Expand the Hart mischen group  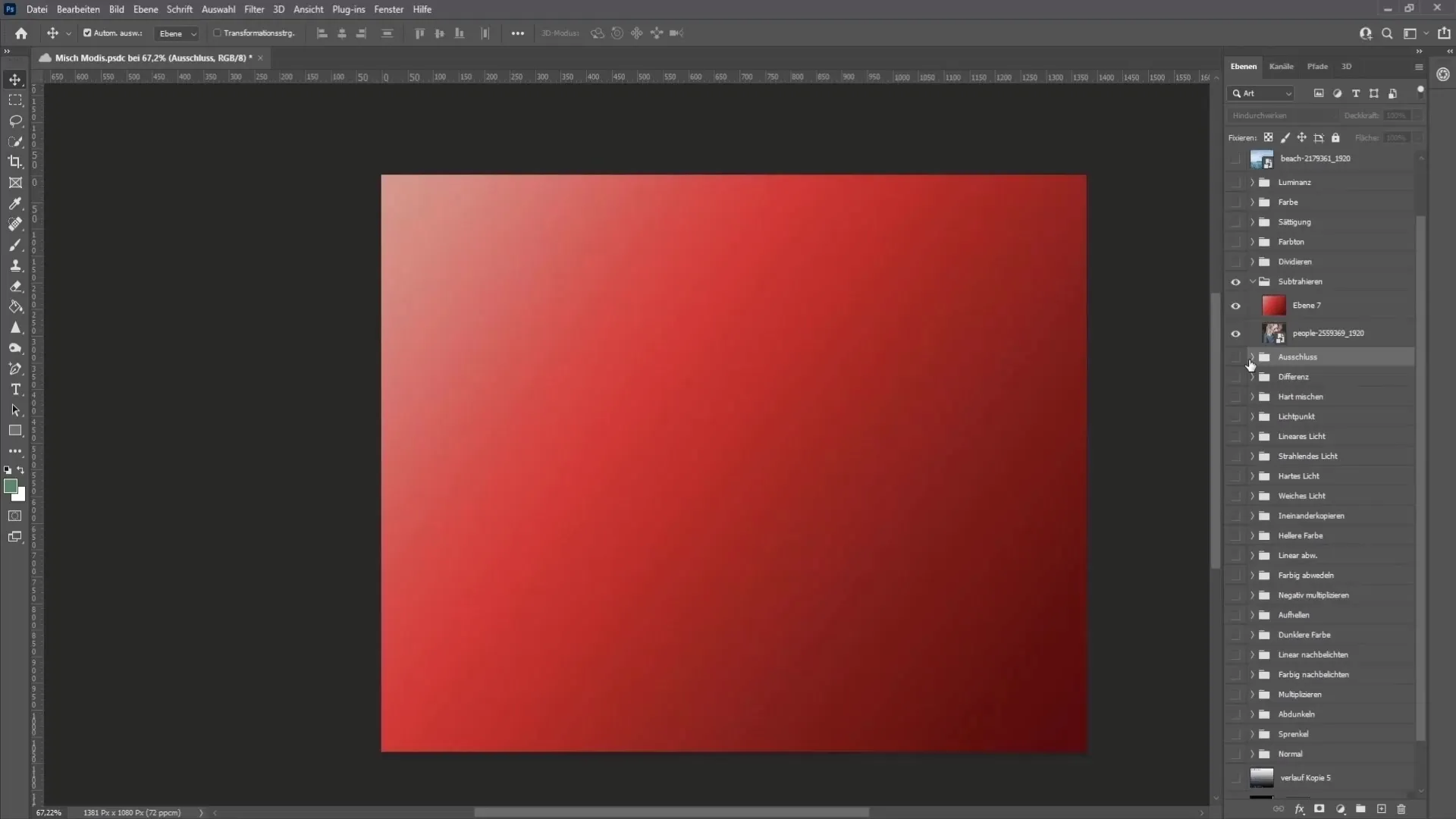tap(1253, 397)
